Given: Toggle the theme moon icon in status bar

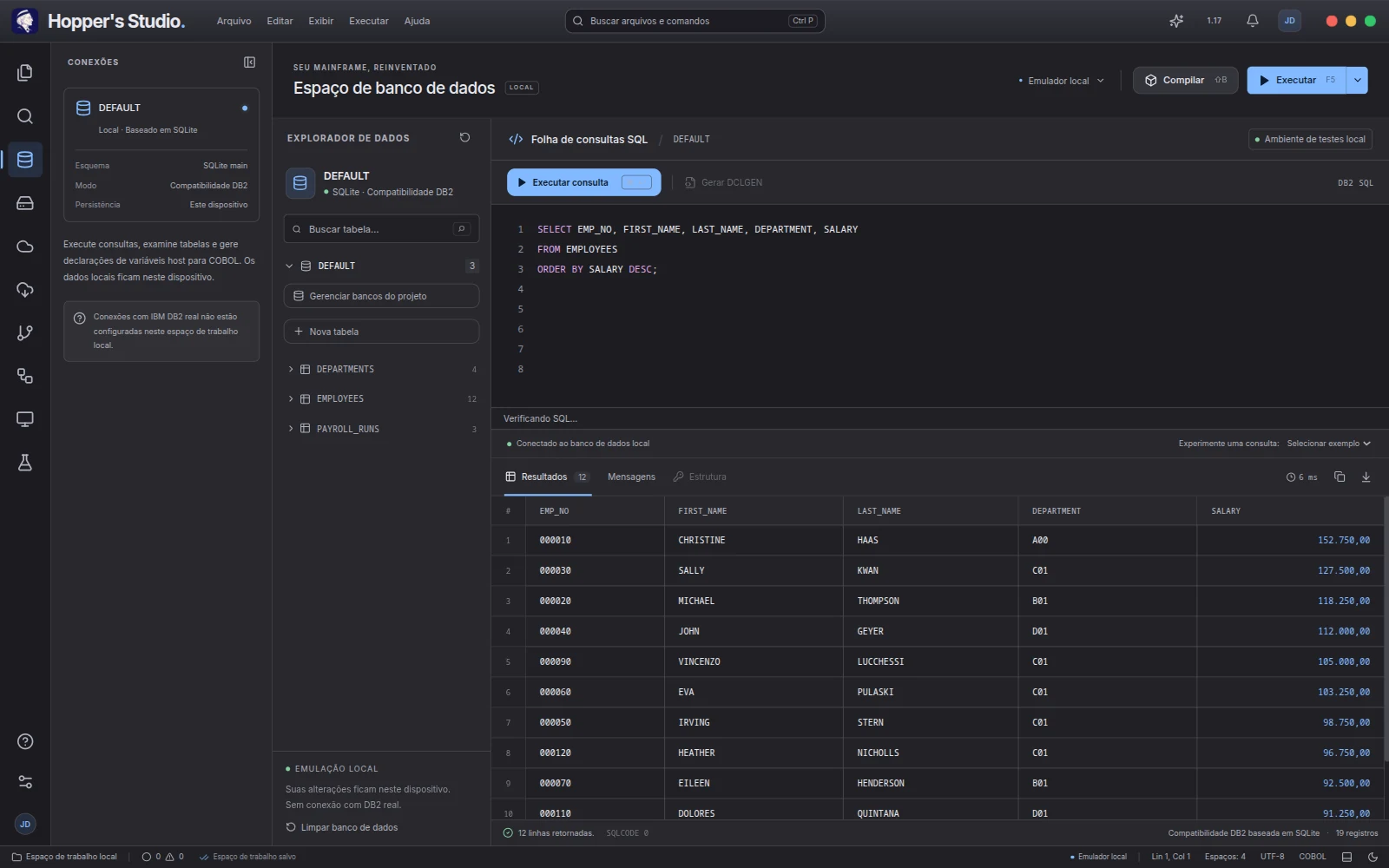Looking at the screenshot, I should coord(1373,857).
